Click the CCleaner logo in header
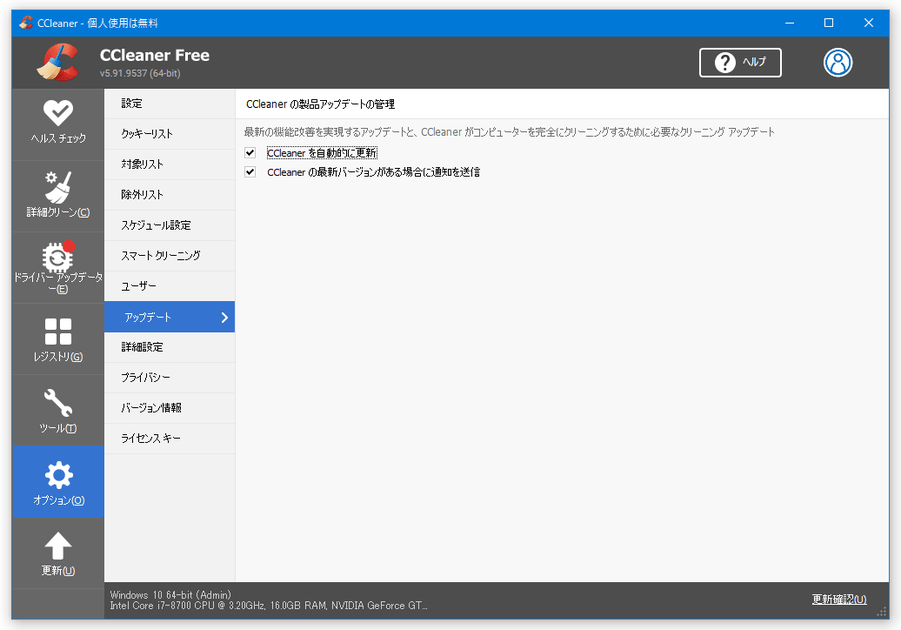Screen dimensions: 901x630 [58, 62]
